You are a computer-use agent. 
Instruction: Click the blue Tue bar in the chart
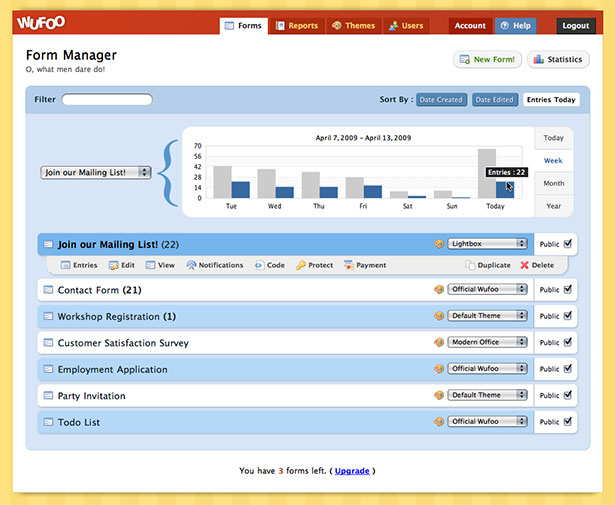click(240, 190)
